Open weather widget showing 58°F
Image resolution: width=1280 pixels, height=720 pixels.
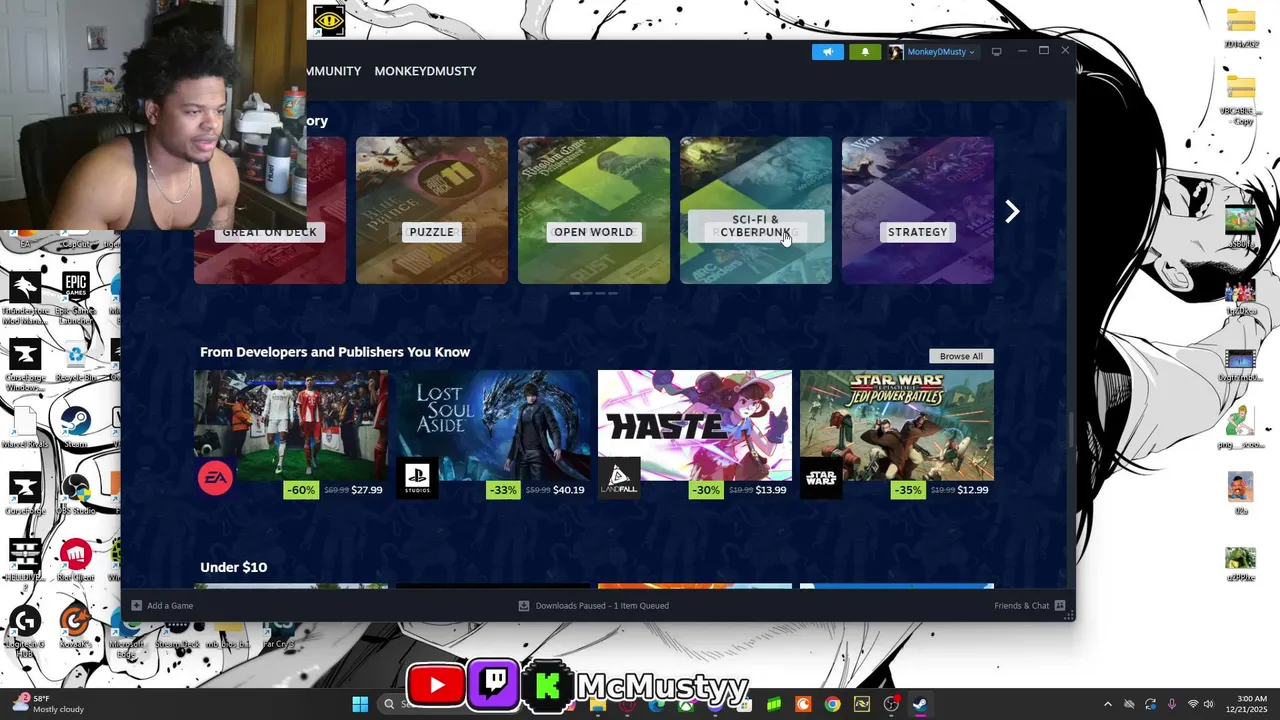pos(48,704)
